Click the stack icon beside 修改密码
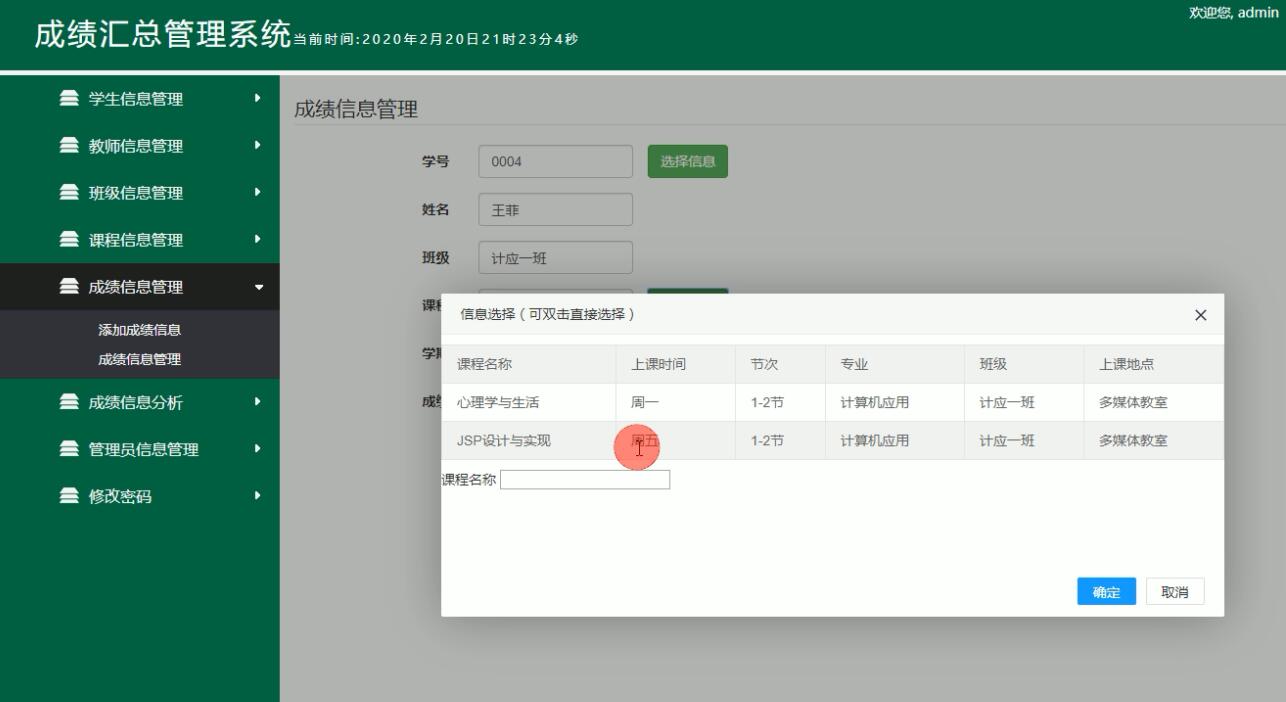The width and height of the screenshot is (1286, 702). pos(69,496)
